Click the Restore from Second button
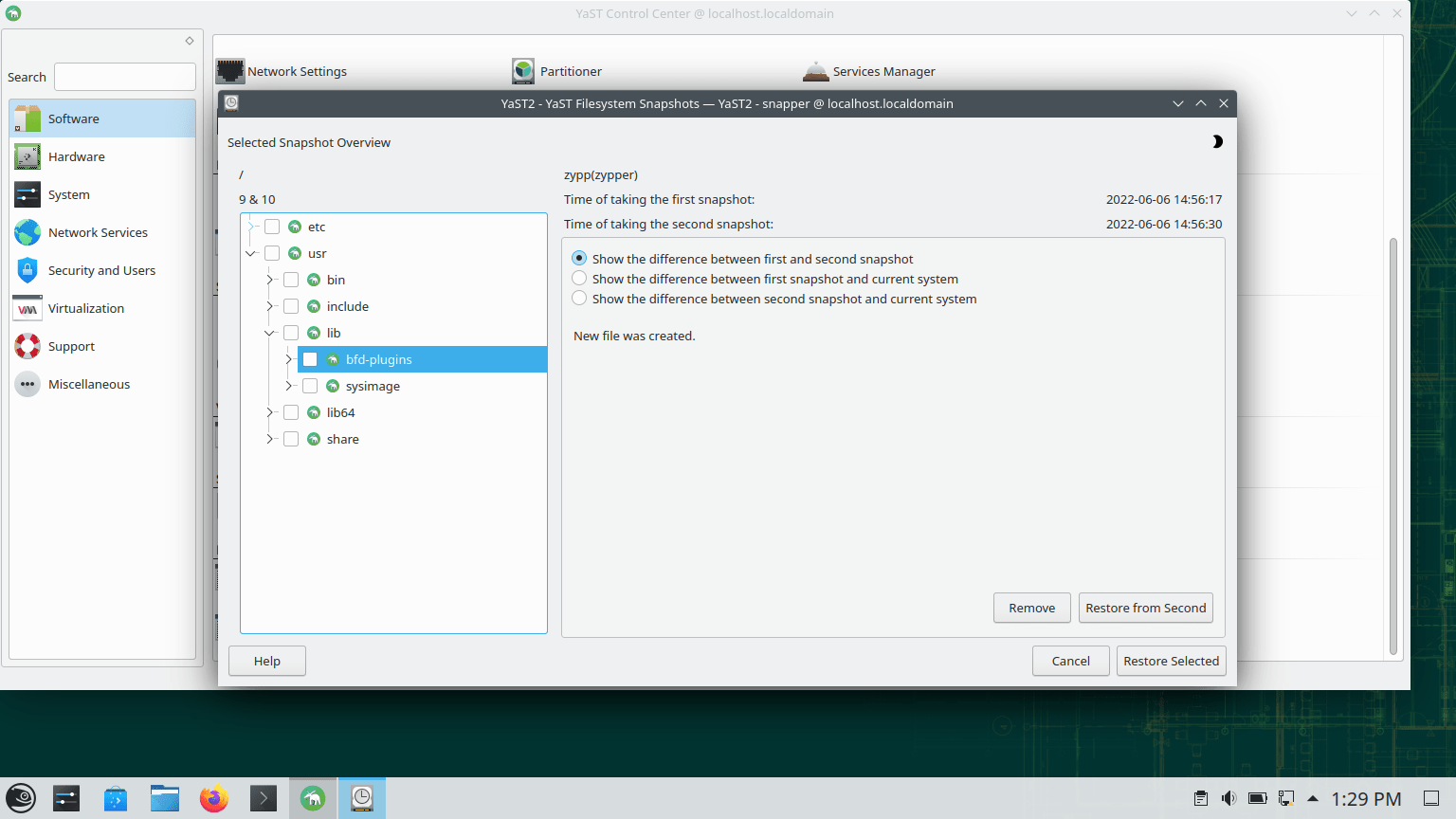Screen dimensions: 1456x819 coord(1146,608)
